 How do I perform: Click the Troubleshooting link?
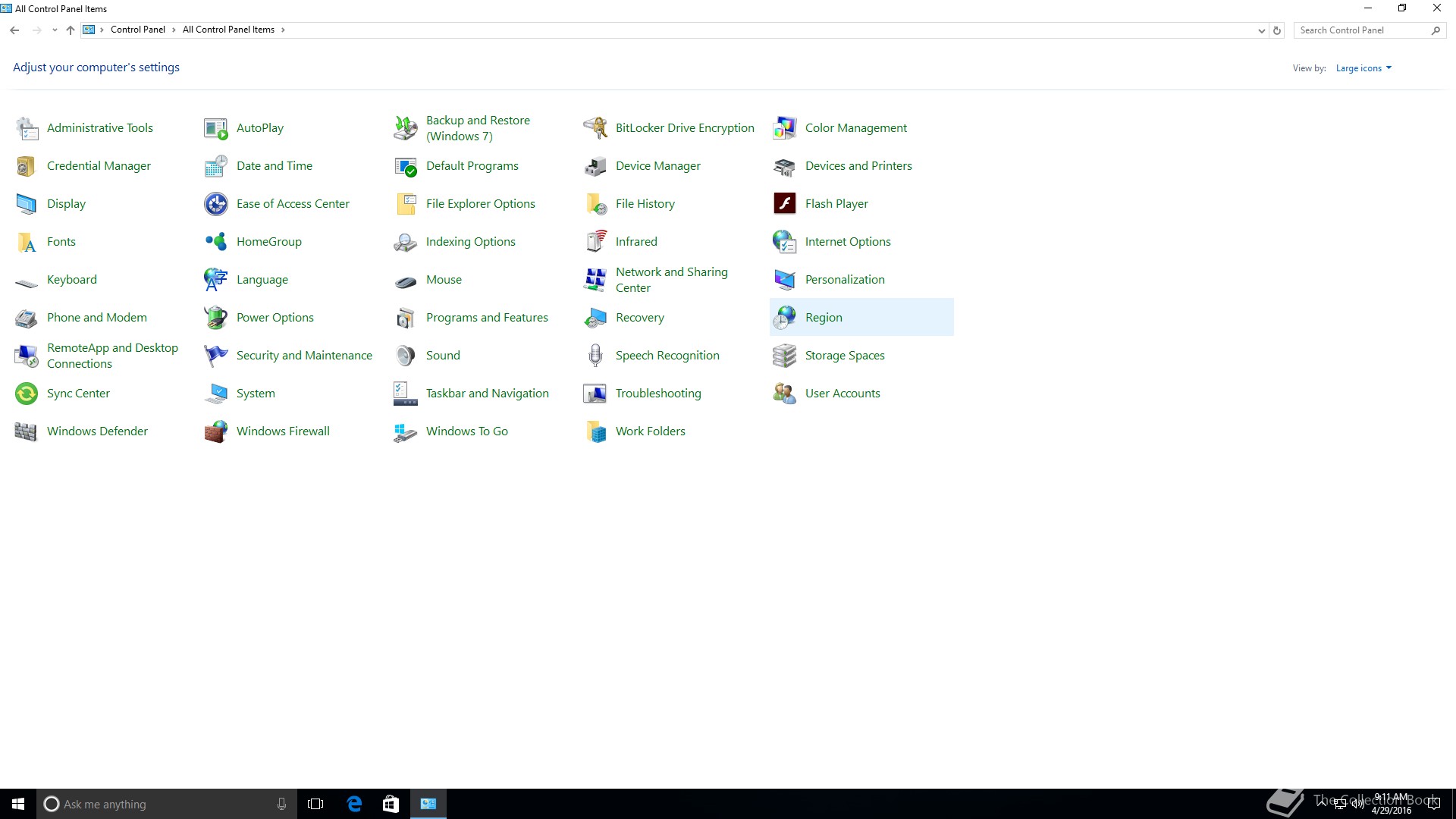click(x=658, y=394)
